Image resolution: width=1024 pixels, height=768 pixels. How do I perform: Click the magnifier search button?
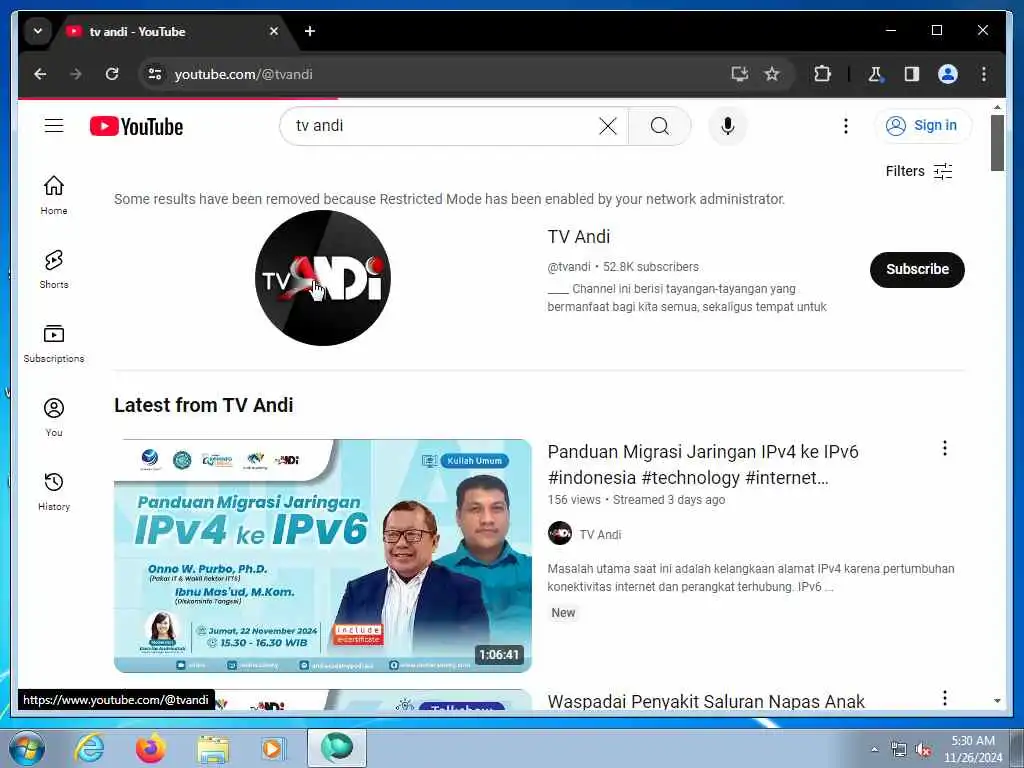(x=660, y=126)
